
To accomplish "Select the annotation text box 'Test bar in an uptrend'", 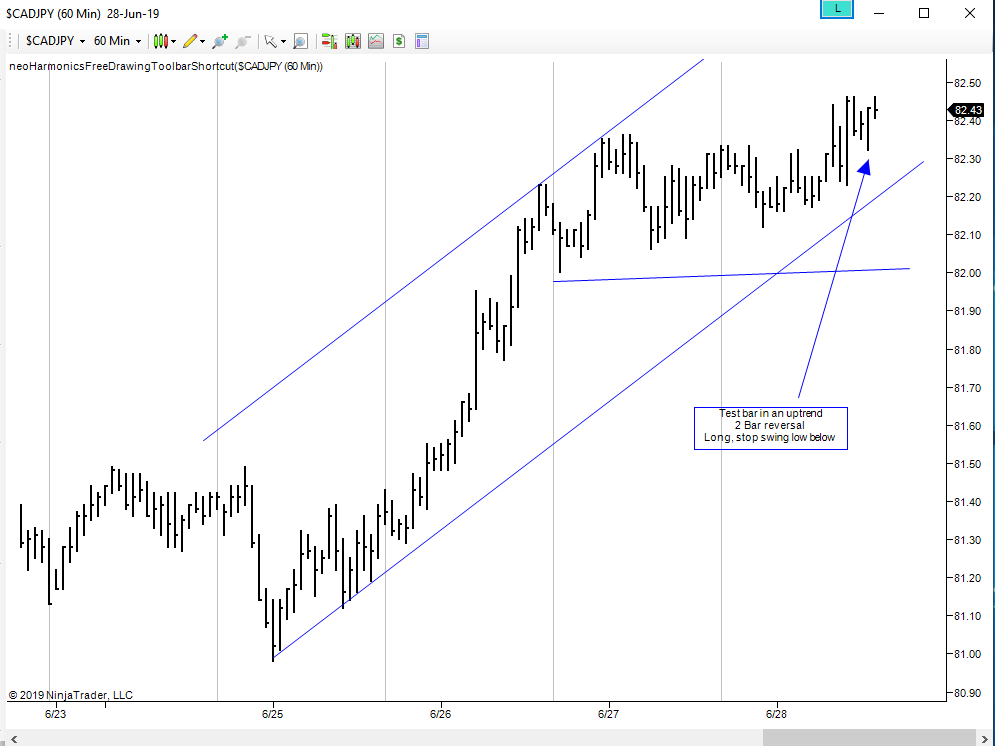I will click(771, 428).
